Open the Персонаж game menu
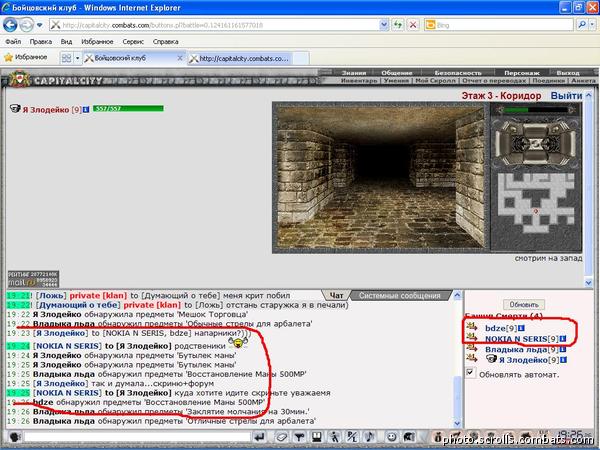Viewport: 600px width, 450px height. tap(522, 73)
